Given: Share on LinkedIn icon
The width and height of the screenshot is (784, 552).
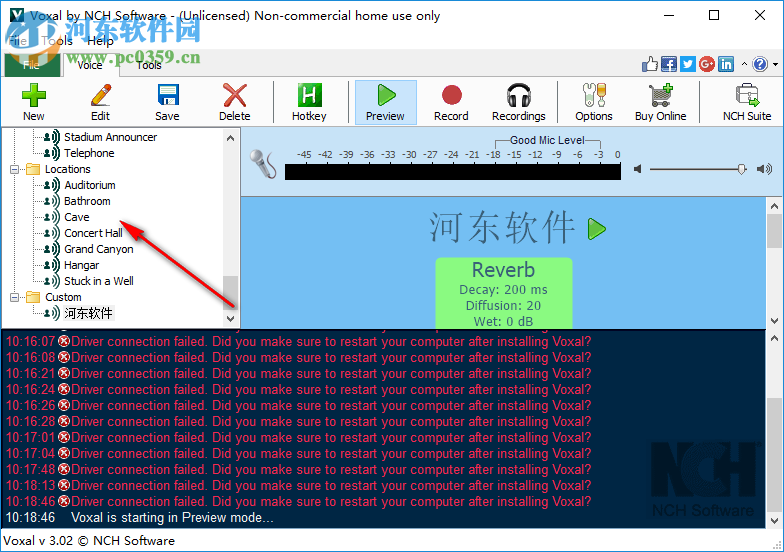Looking at the screenshot, I should 726,64.
